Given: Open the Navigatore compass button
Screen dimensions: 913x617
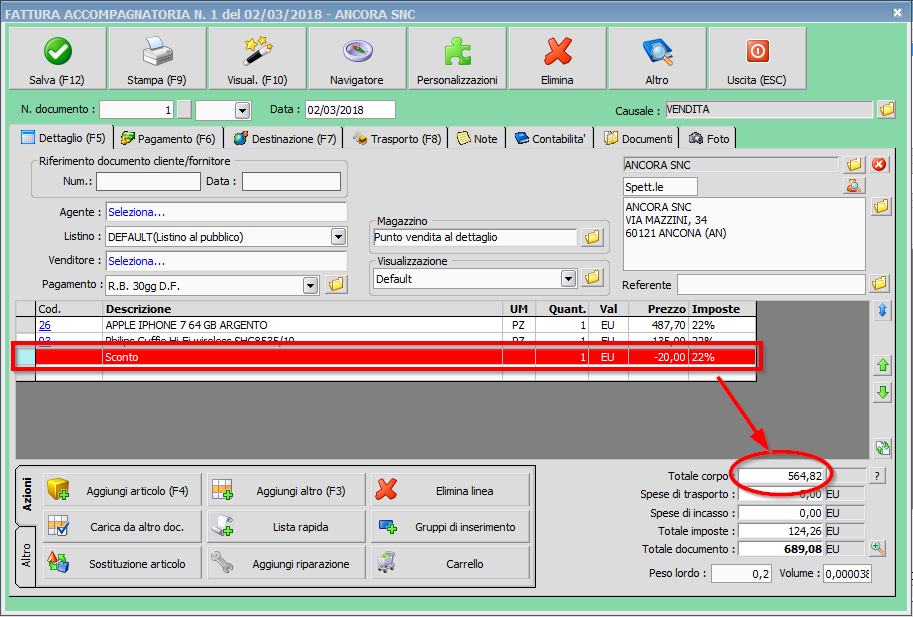Looking at the screenshot, I should 357,59.
